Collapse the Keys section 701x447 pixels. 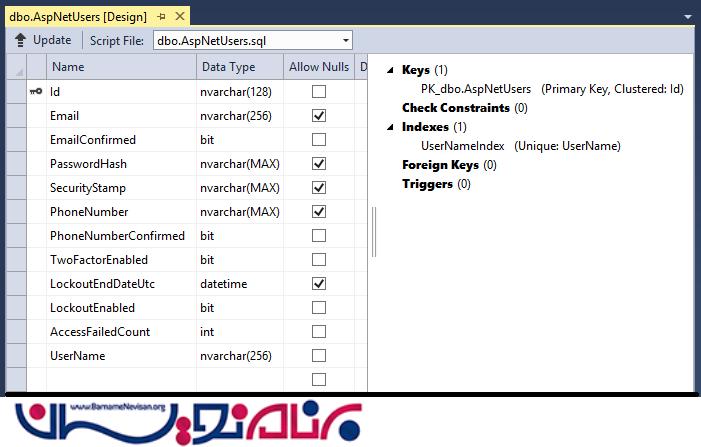tap(391, 70)
